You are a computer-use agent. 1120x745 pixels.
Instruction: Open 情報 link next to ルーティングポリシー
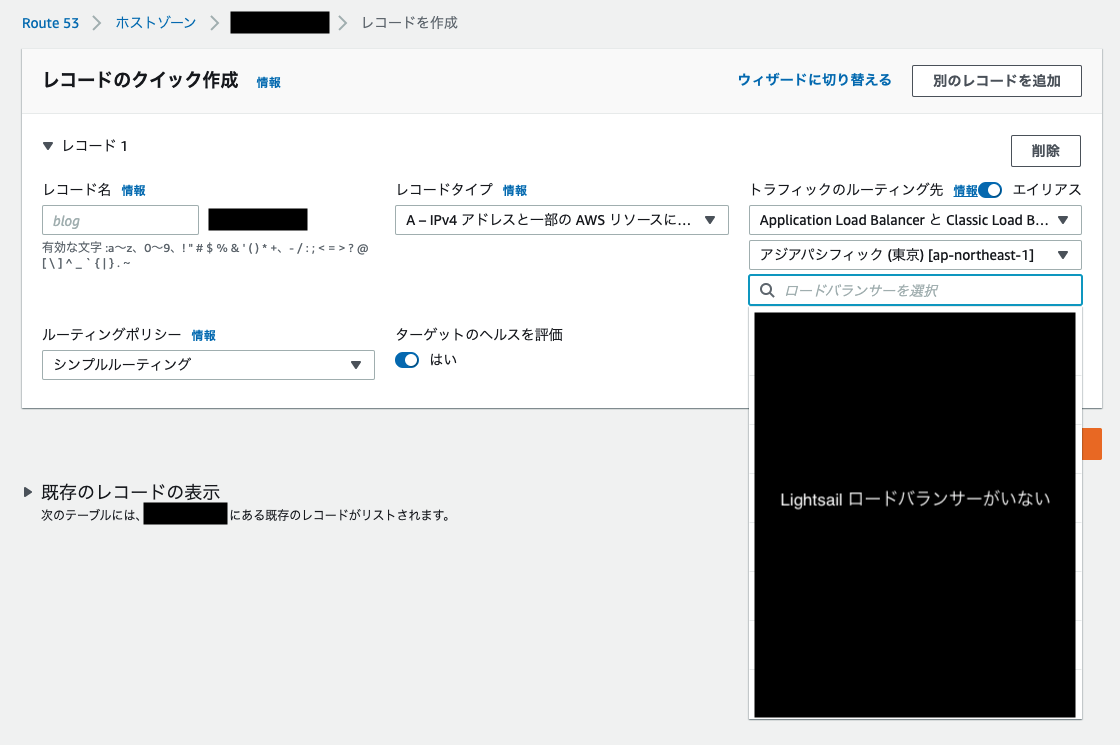204,336
